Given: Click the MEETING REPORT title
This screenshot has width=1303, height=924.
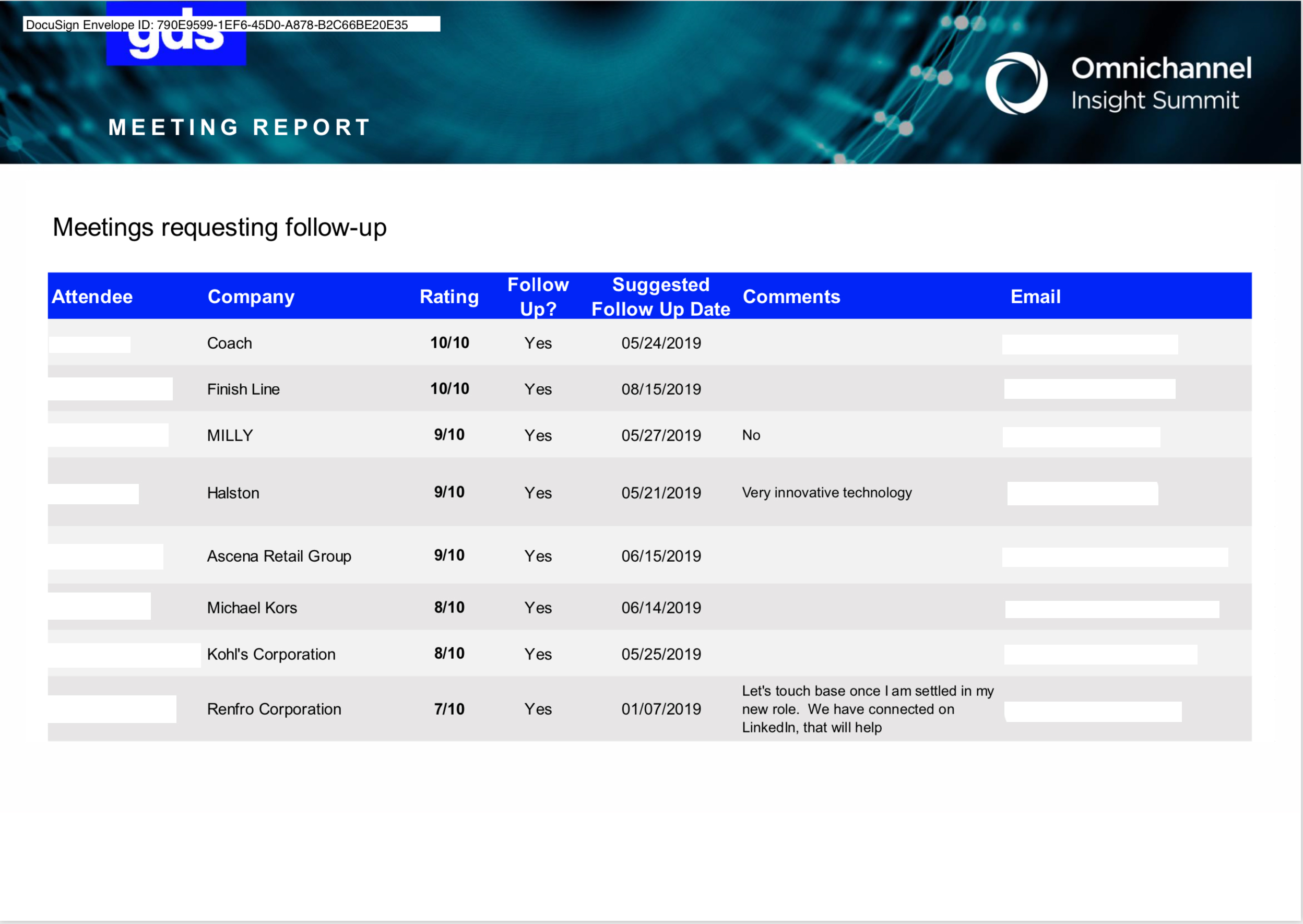Looking at the screenshot, I should coord(240,127).
